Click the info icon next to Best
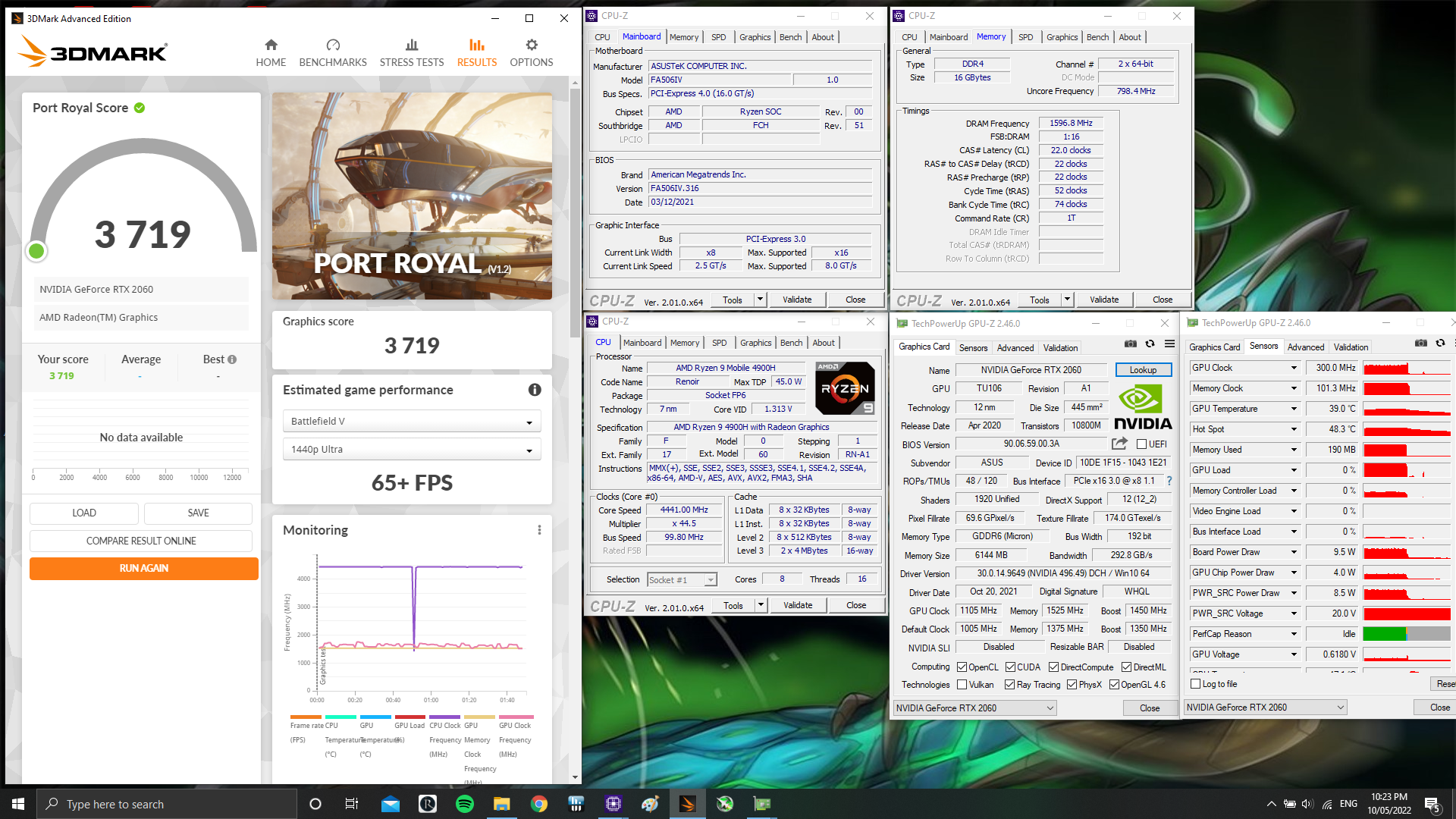Viewport: 1456px width, 819px height. 232,359
